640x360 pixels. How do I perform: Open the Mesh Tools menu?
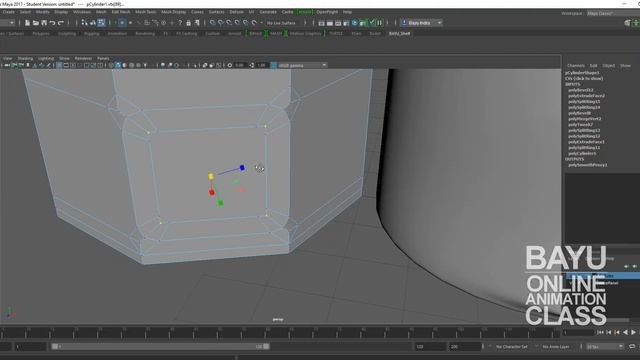coord(145,12)
